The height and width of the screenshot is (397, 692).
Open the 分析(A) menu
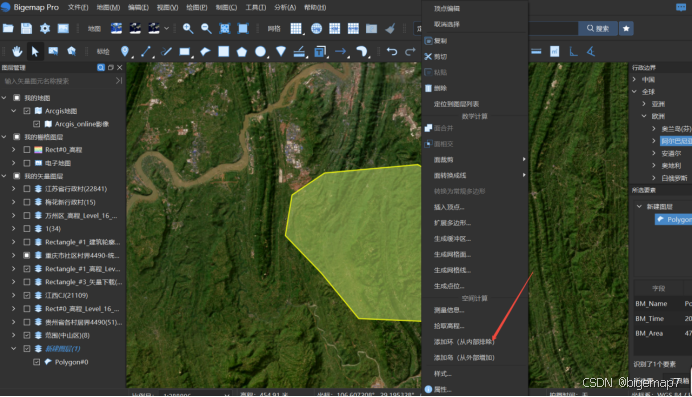285,7
